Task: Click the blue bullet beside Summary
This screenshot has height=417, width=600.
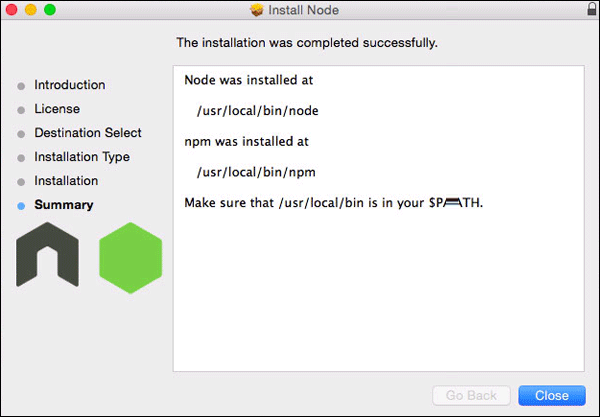Action: (21, 206)
